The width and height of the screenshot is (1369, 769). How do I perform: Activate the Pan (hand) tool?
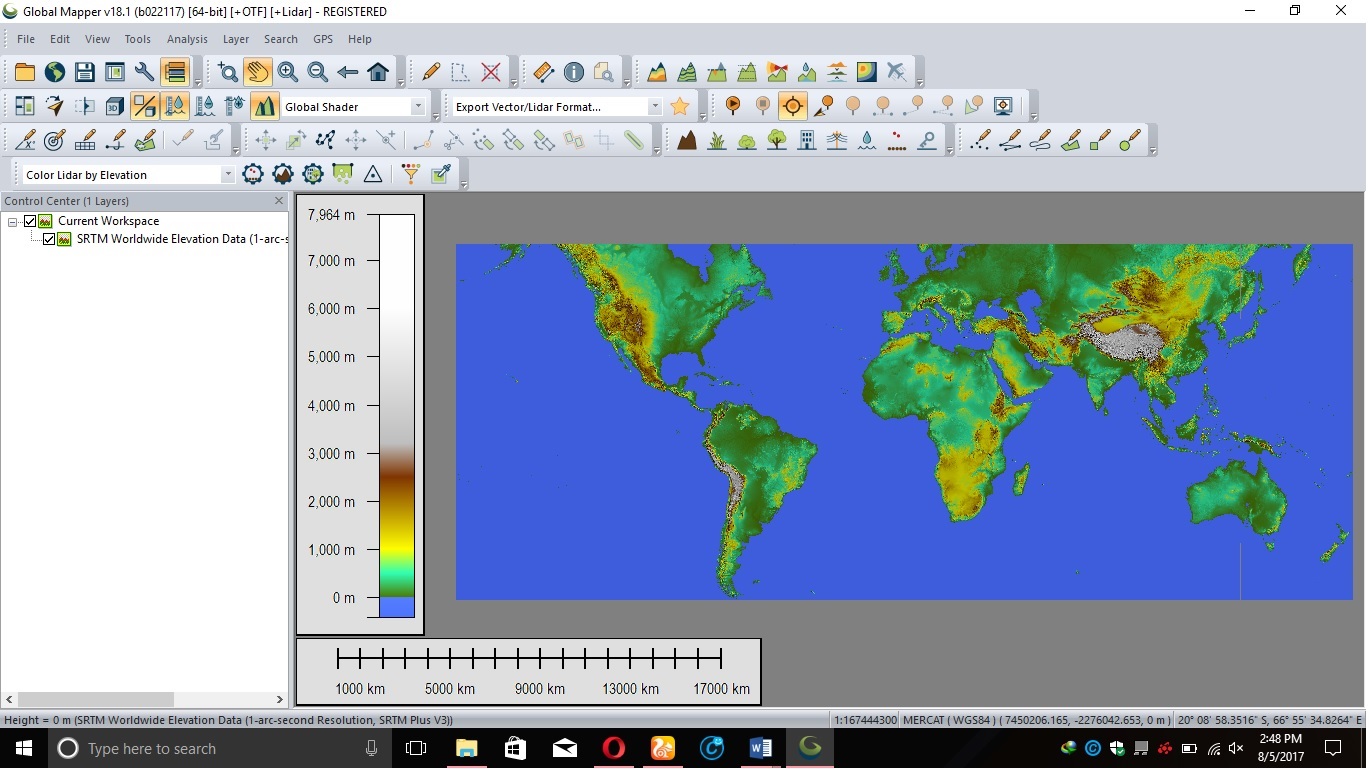257,72
